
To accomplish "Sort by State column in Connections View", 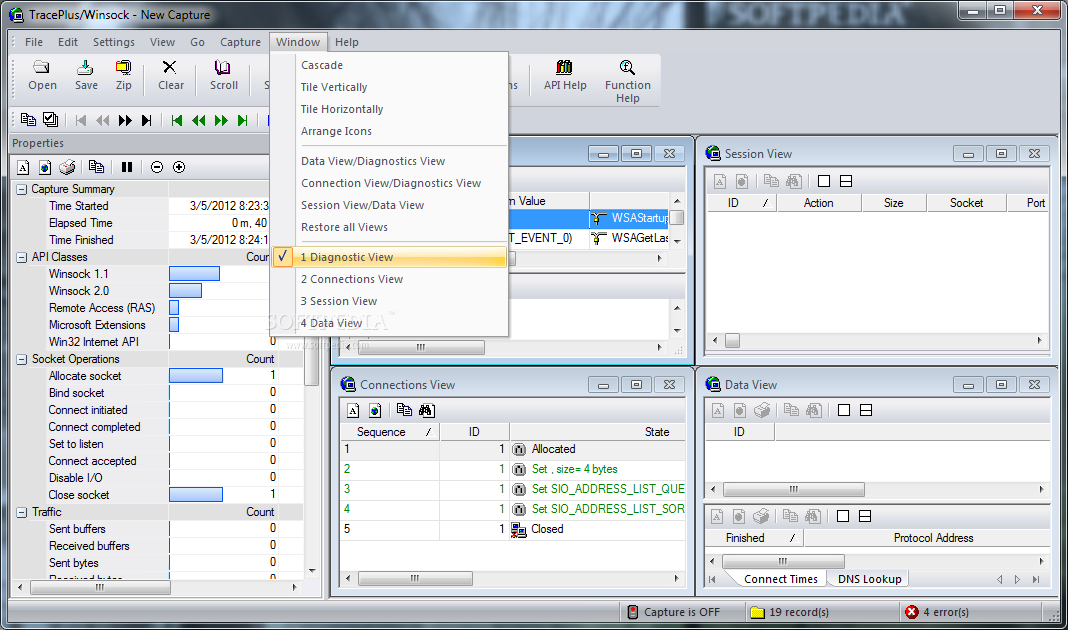I will (597, 432).
